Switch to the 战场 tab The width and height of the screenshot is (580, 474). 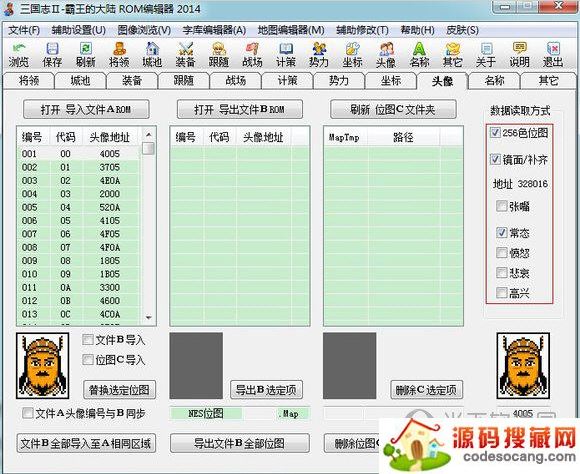(x=236, y=81)
